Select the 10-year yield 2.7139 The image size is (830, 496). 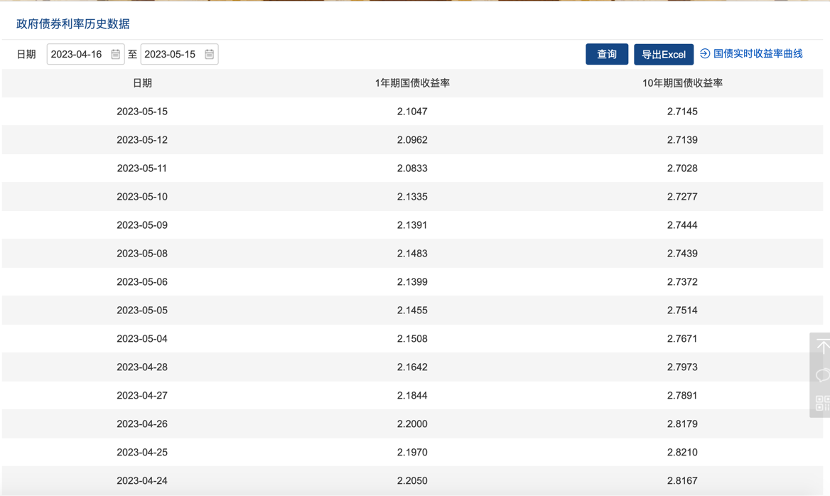coord(682,140)
